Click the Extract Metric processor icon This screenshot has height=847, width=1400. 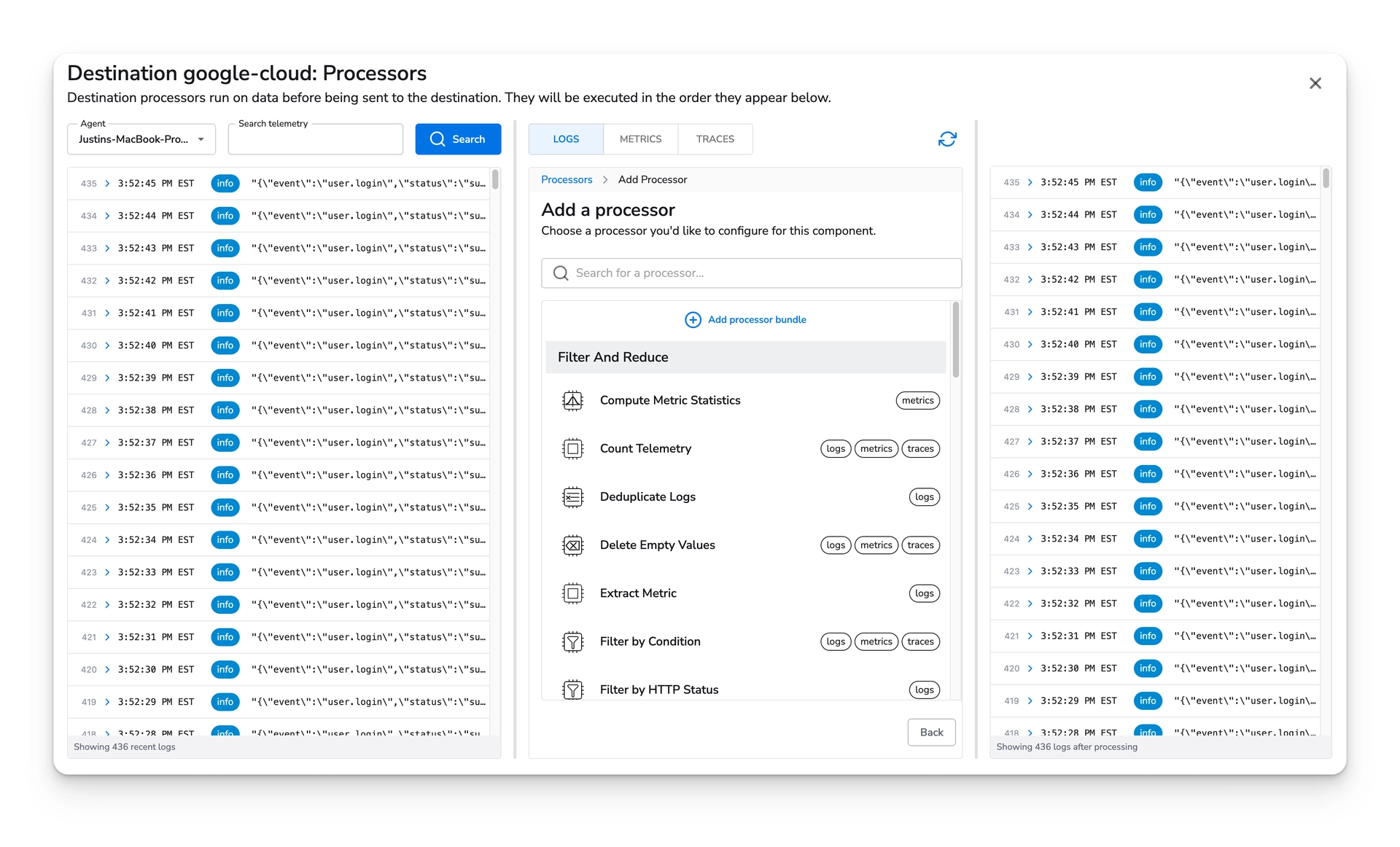coord(574,593)
